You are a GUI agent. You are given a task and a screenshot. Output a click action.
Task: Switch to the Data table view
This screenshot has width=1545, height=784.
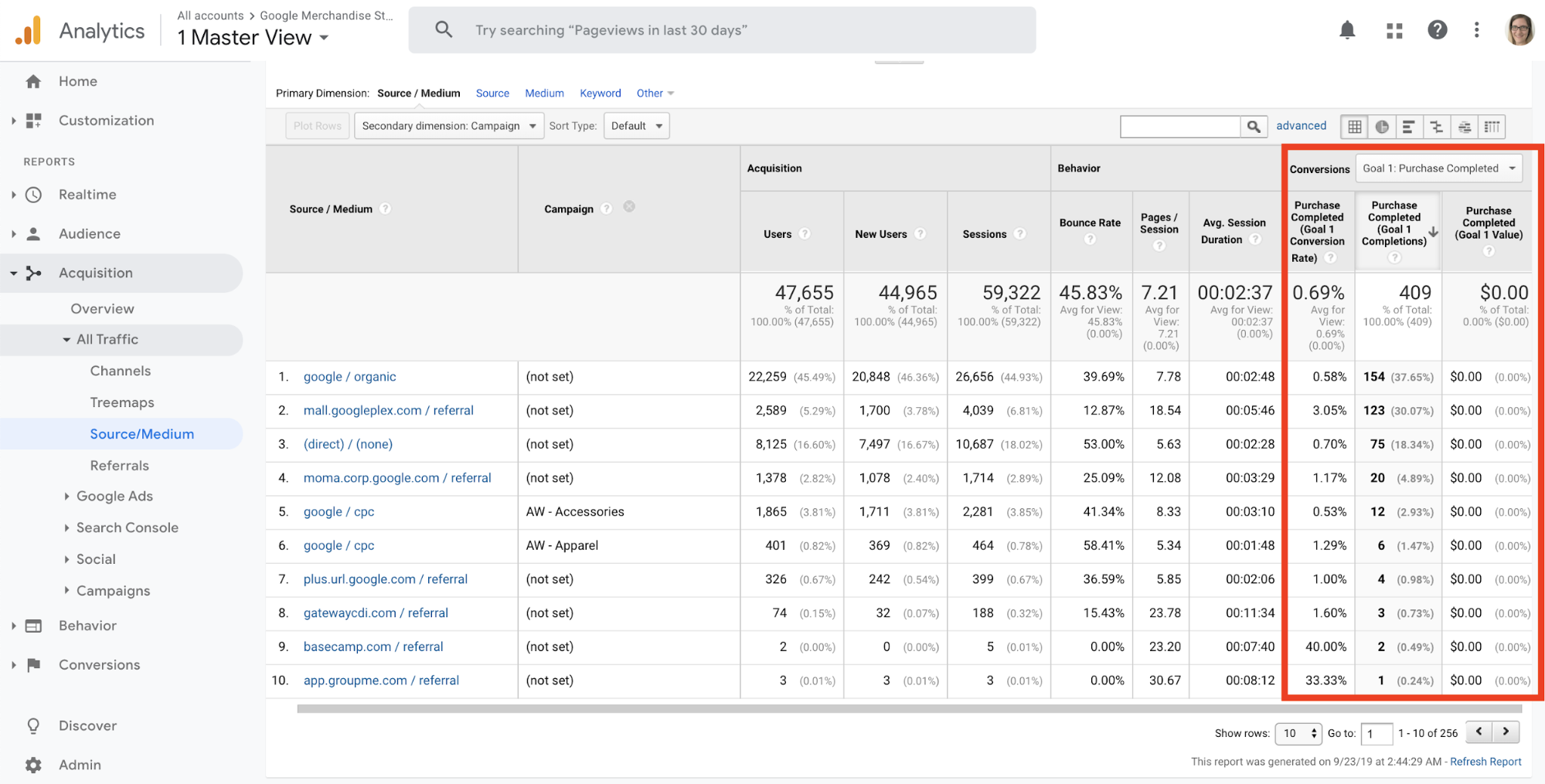point(1354,127)
